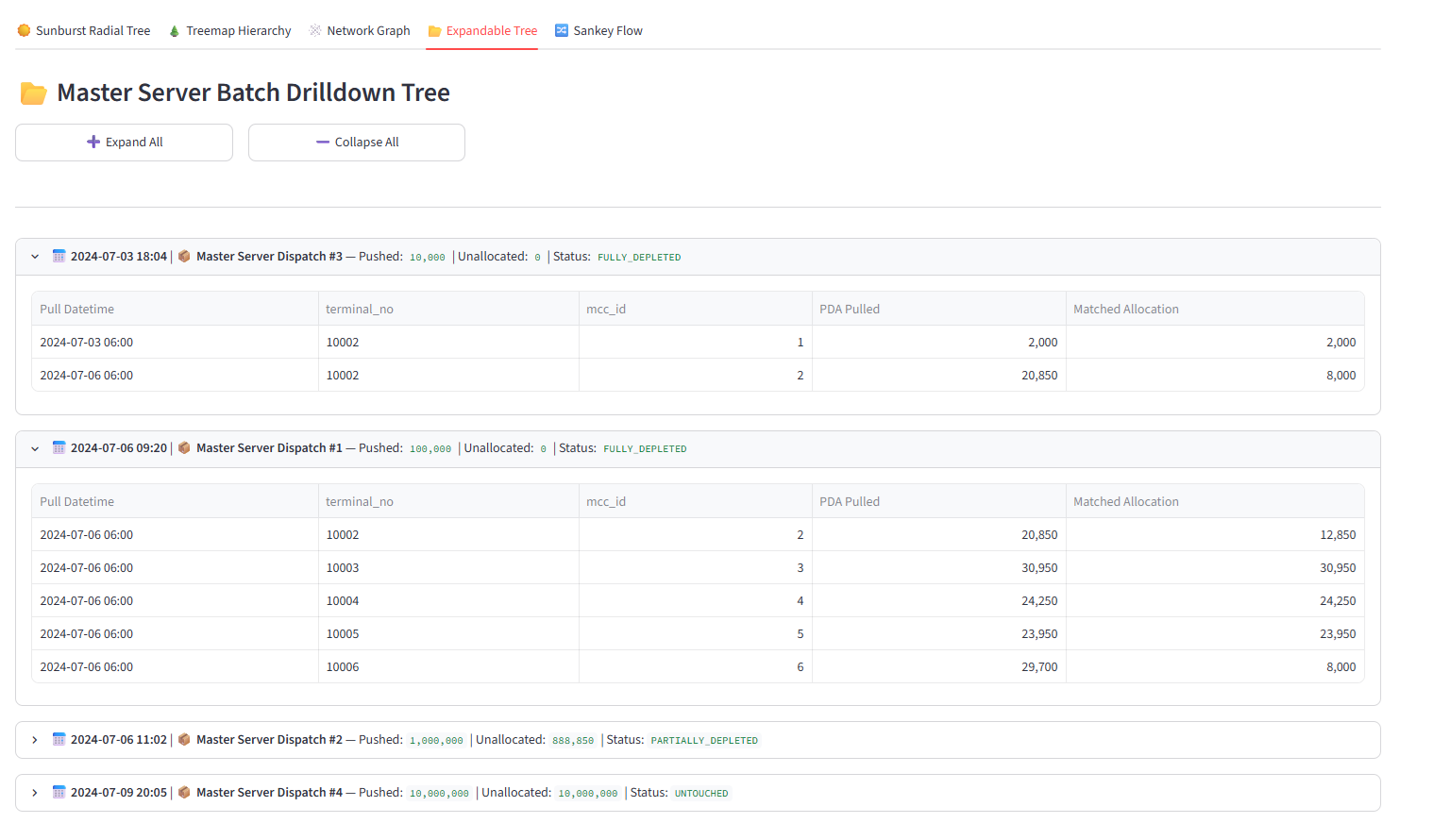Click the Collapse All button
The width and height of the screenshot is (1432, 840).
(357, 143)
